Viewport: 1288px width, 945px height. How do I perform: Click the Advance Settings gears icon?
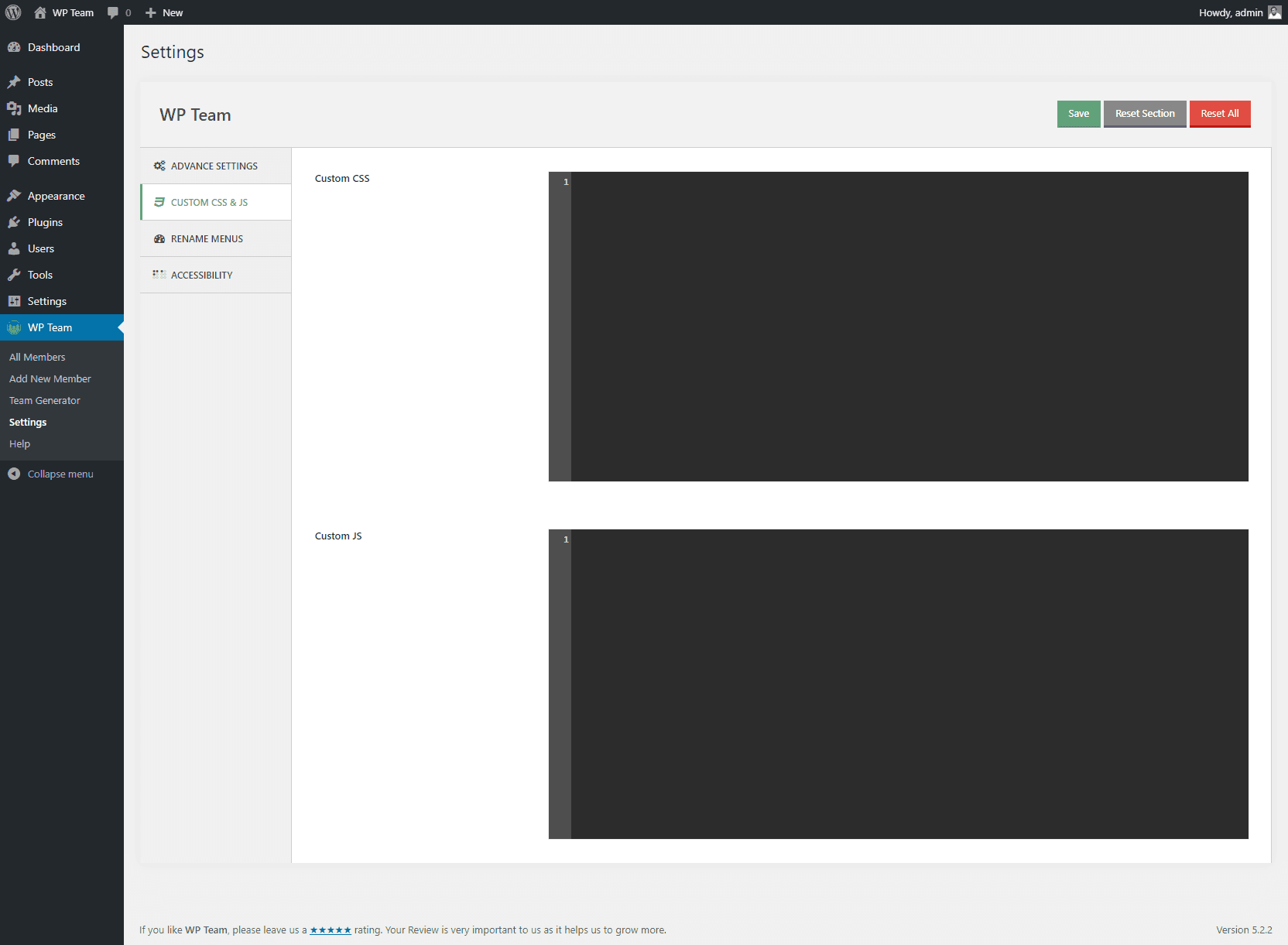[x=159, y=166]
